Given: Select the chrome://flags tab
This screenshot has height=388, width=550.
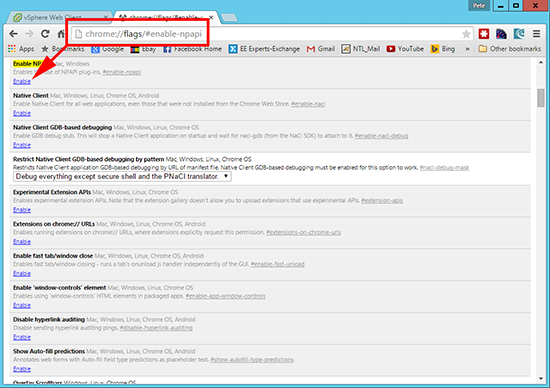Looking at the screenshot, I should click(x=165, y=17).
